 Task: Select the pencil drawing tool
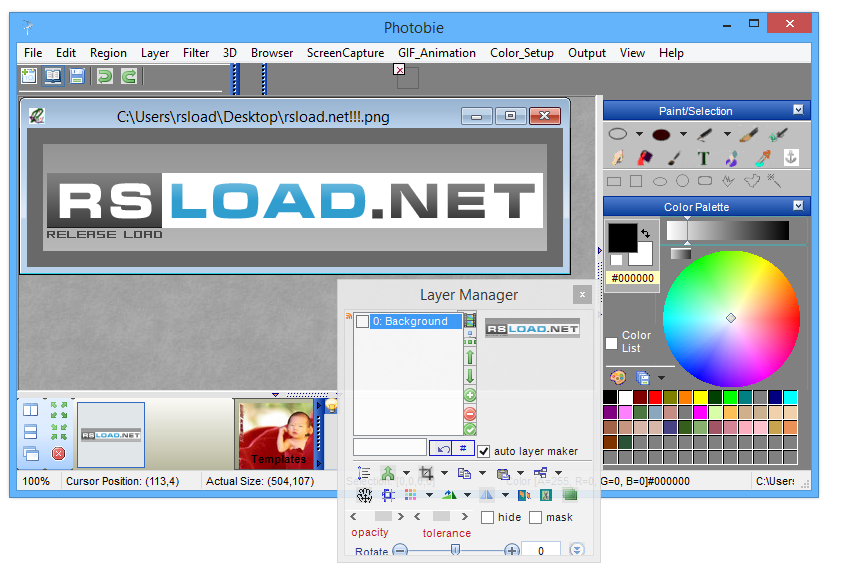click(705, 134)
